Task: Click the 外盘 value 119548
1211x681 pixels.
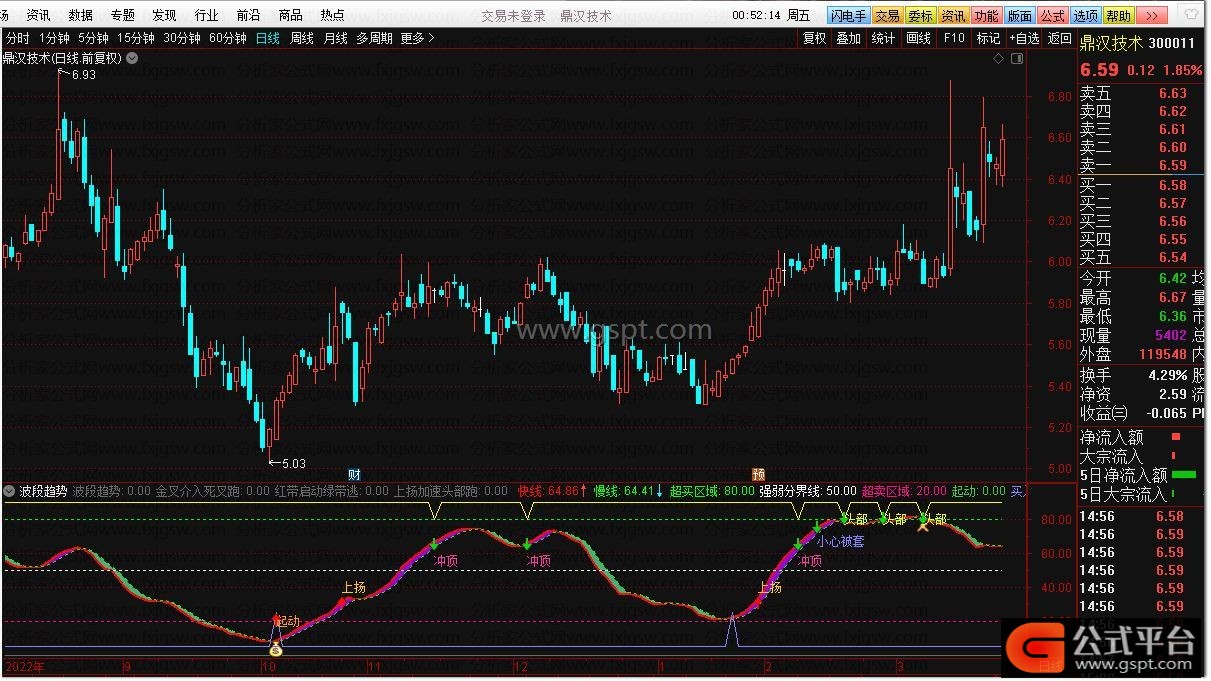Action: [1162, 354]
